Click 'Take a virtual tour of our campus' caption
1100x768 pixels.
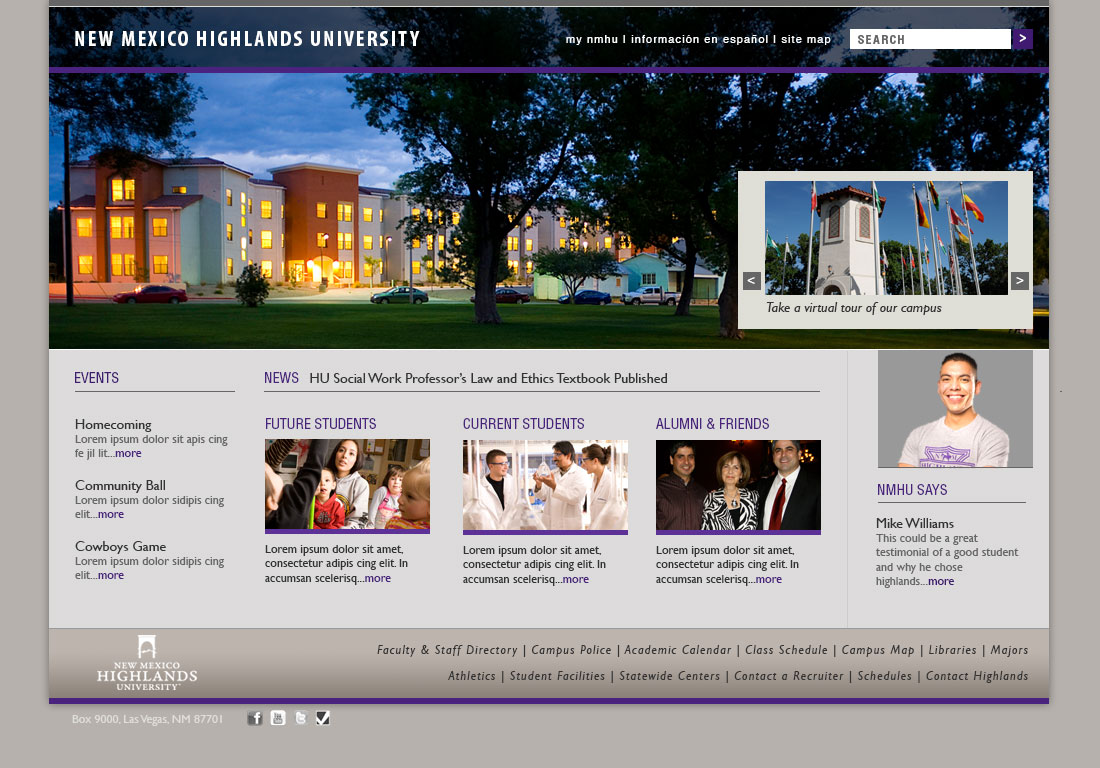pyautogui.click(x=854, y=308)
